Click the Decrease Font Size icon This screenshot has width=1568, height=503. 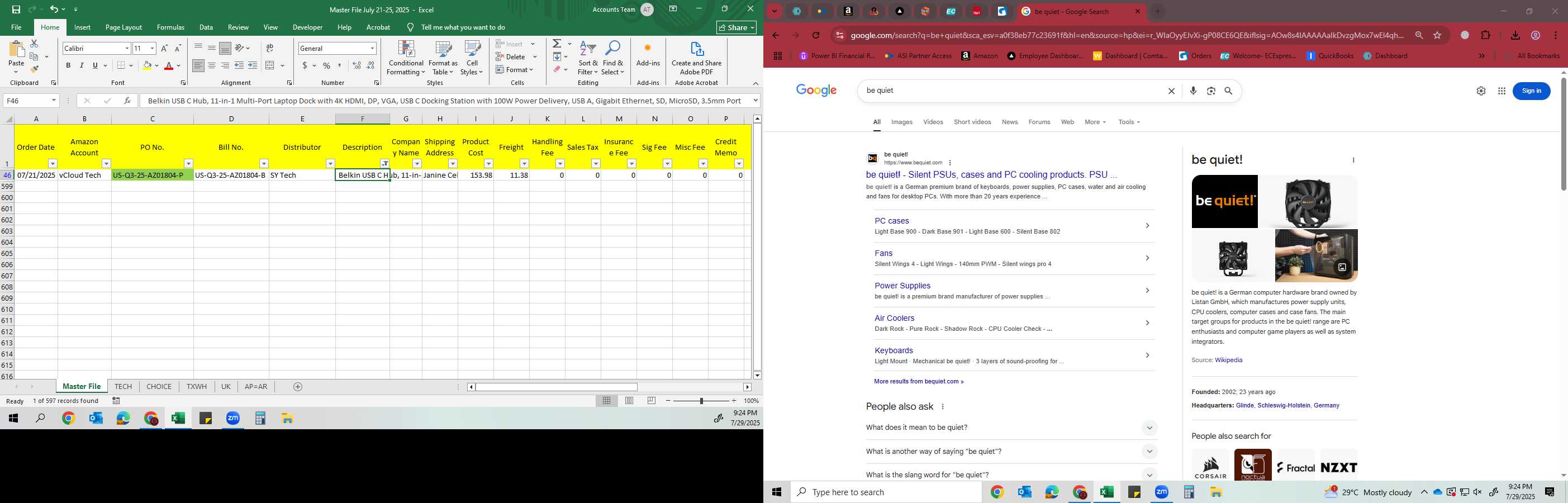178,48
